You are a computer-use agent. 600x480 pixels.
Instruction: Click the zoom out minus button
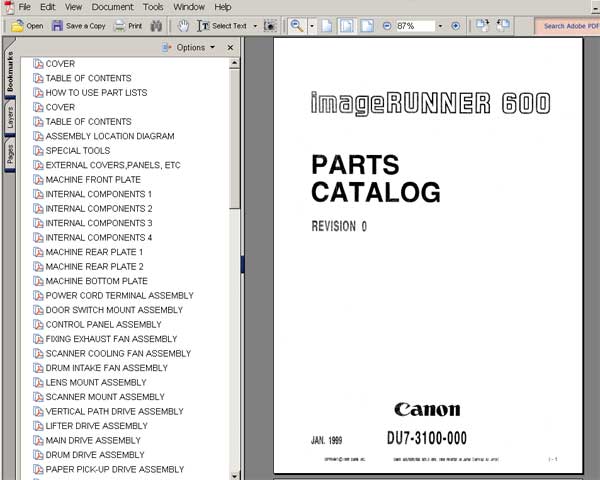(387, 26)
